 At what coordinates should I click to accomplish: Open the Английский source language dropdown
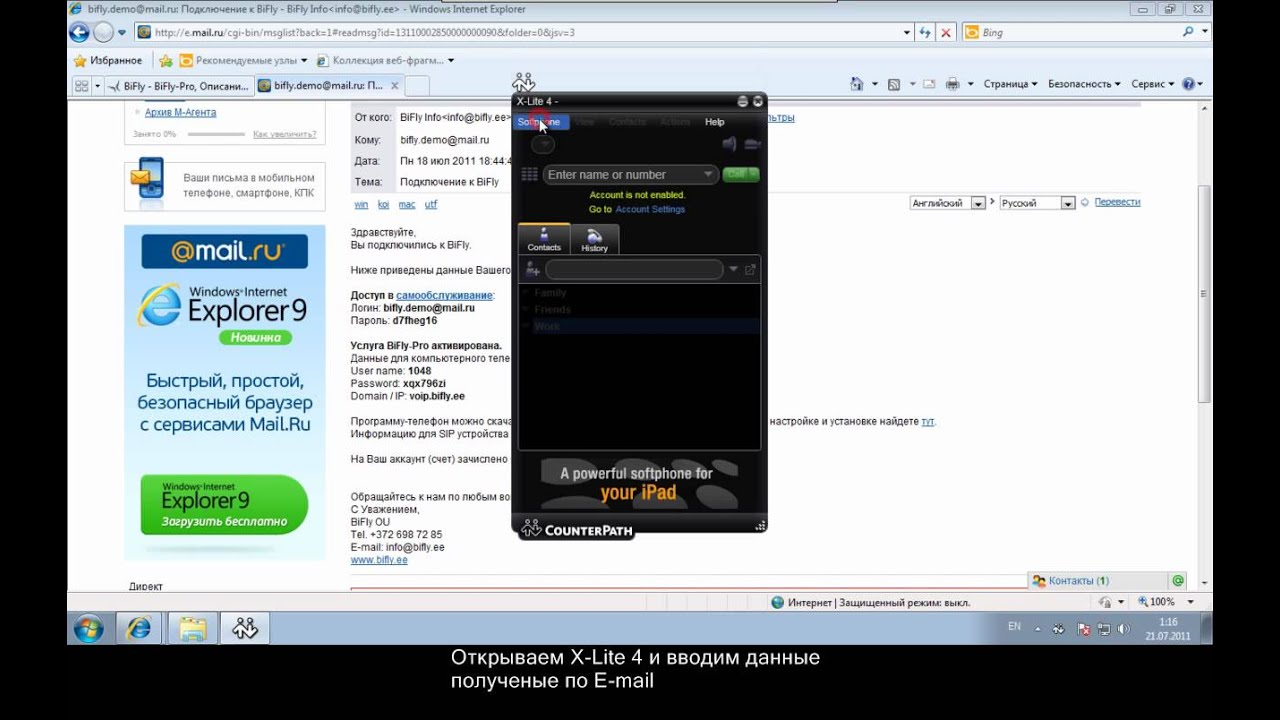click(948, 203)
